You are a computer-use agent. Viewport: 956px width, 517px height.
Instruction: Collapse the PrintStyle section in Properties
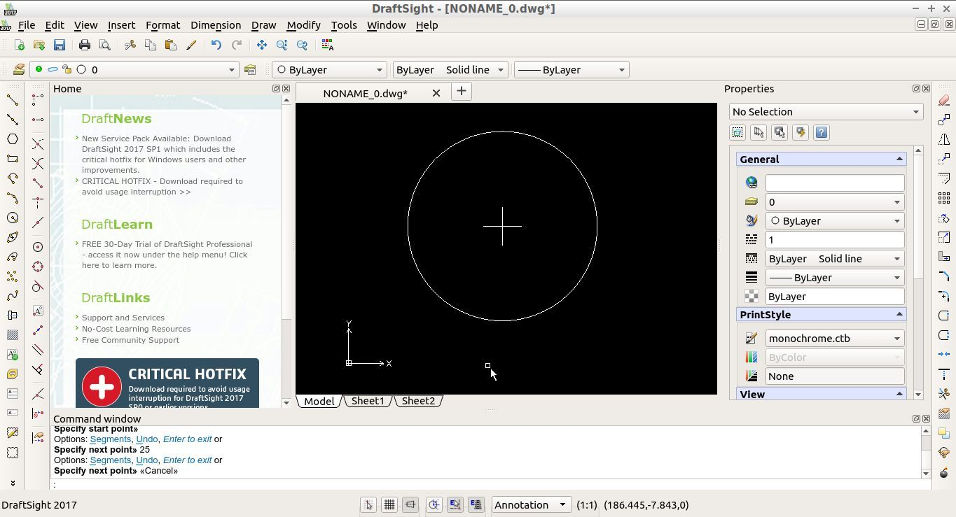click(x=899, y=315)
